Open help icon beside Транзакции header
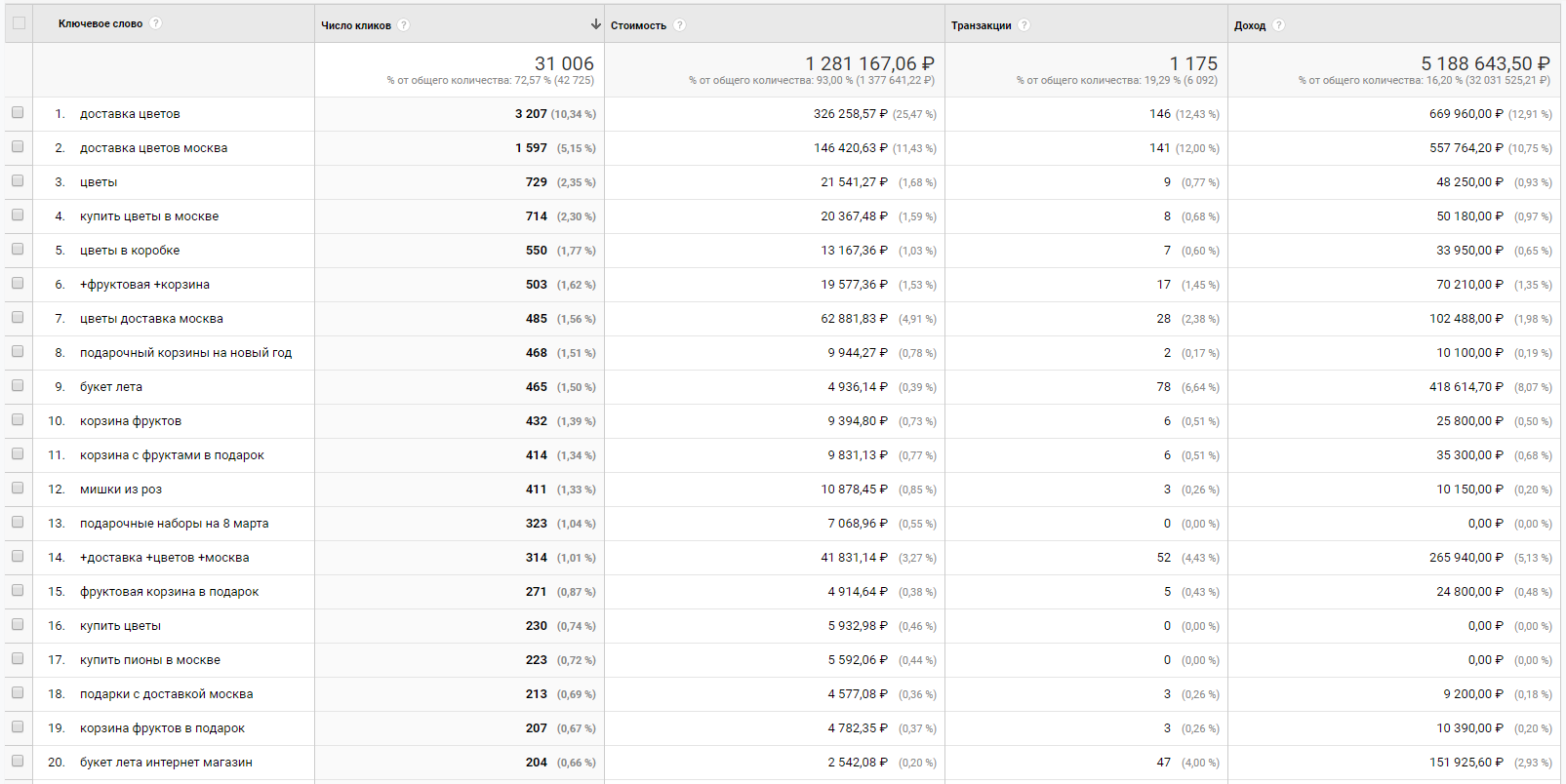This screenshot has height=784, width=1566. 1024,25
